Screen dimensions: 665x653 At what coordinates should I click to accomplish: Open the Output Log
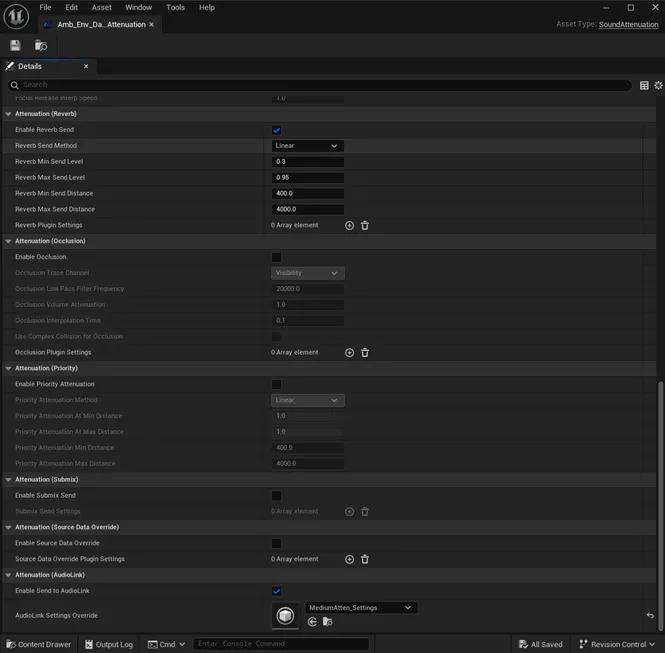[x=109, y=645]
